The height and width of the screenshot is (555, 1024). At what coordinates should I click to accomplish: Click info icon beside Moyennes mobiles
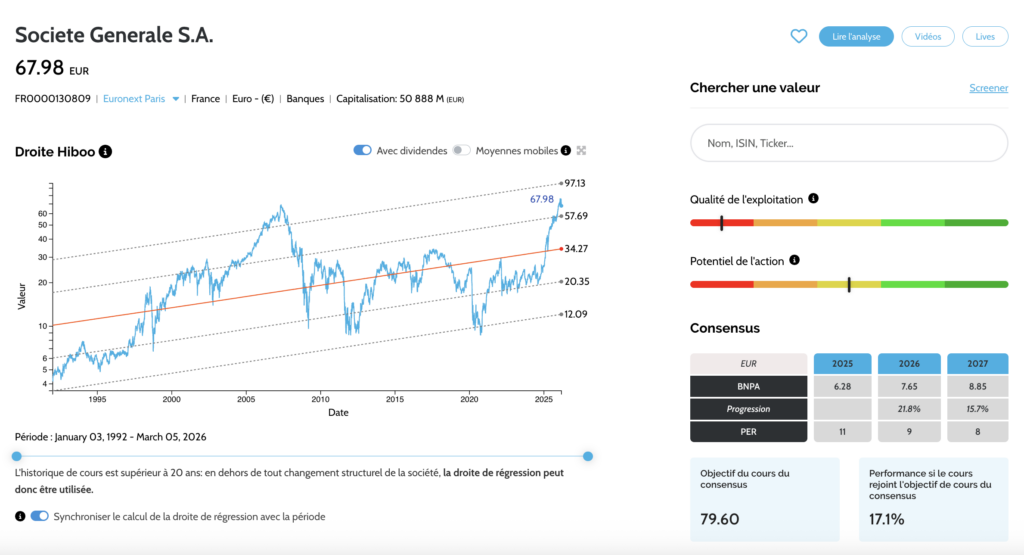566,151
